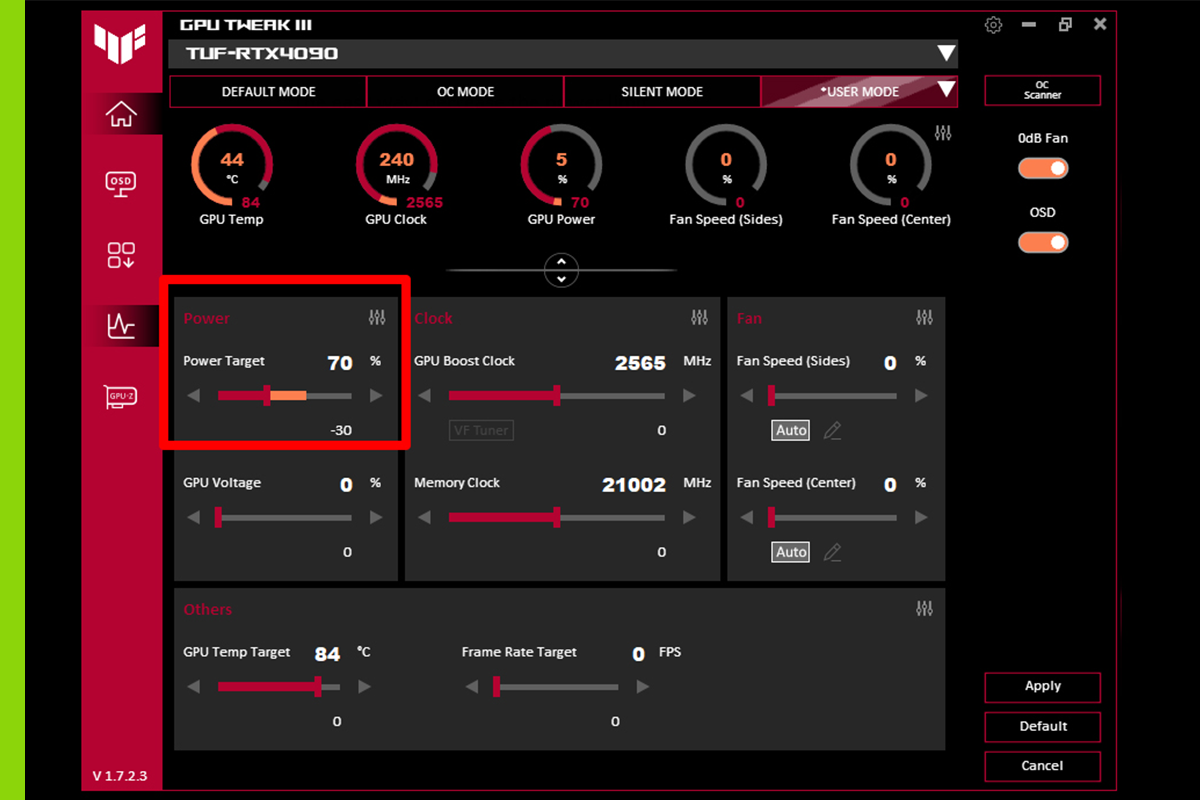Launch GPU-Z from the sidebar
1200x800 pixels.
121,397
